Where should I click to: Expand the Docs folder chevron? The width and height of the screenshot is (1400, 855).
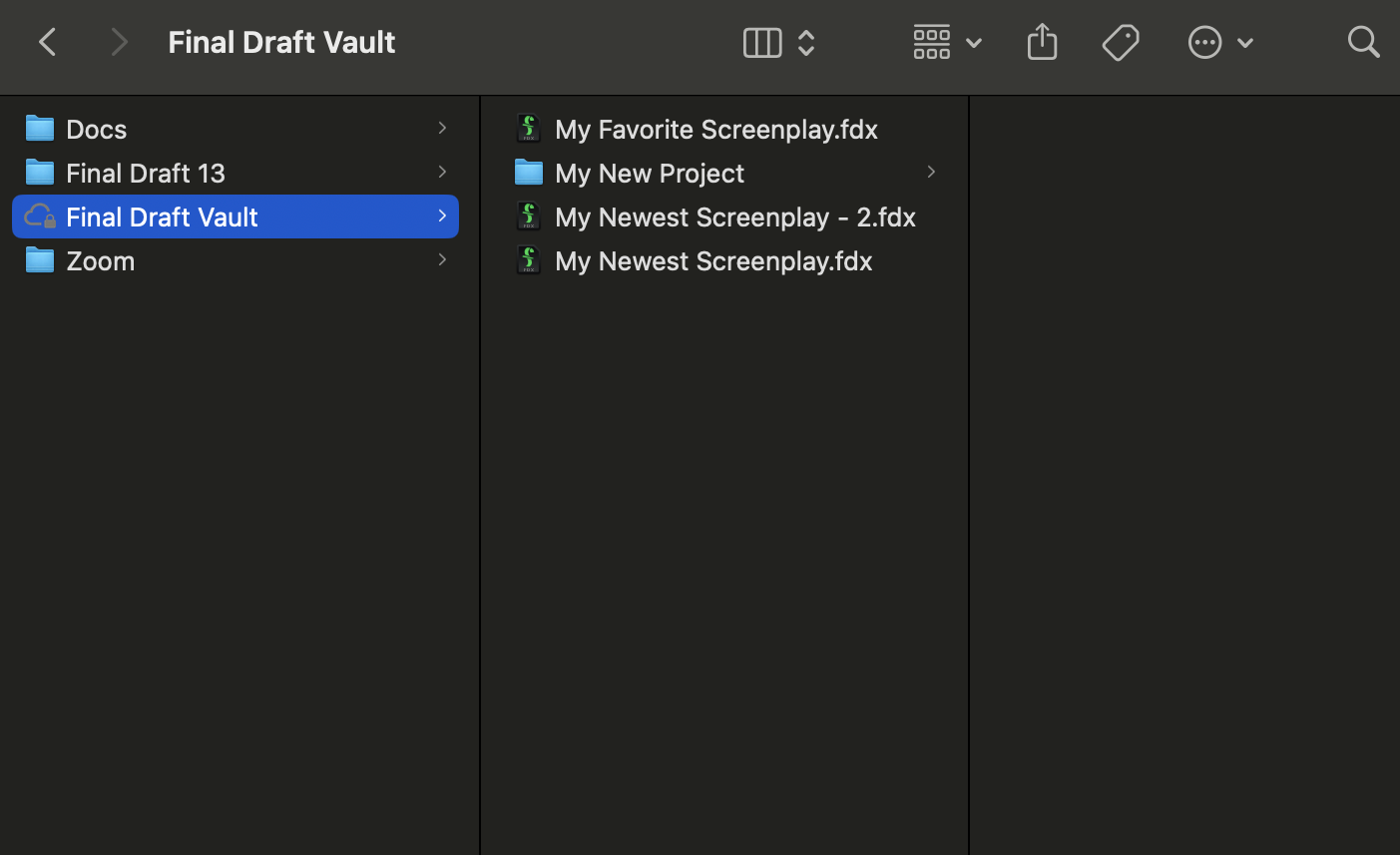[442, 128]
